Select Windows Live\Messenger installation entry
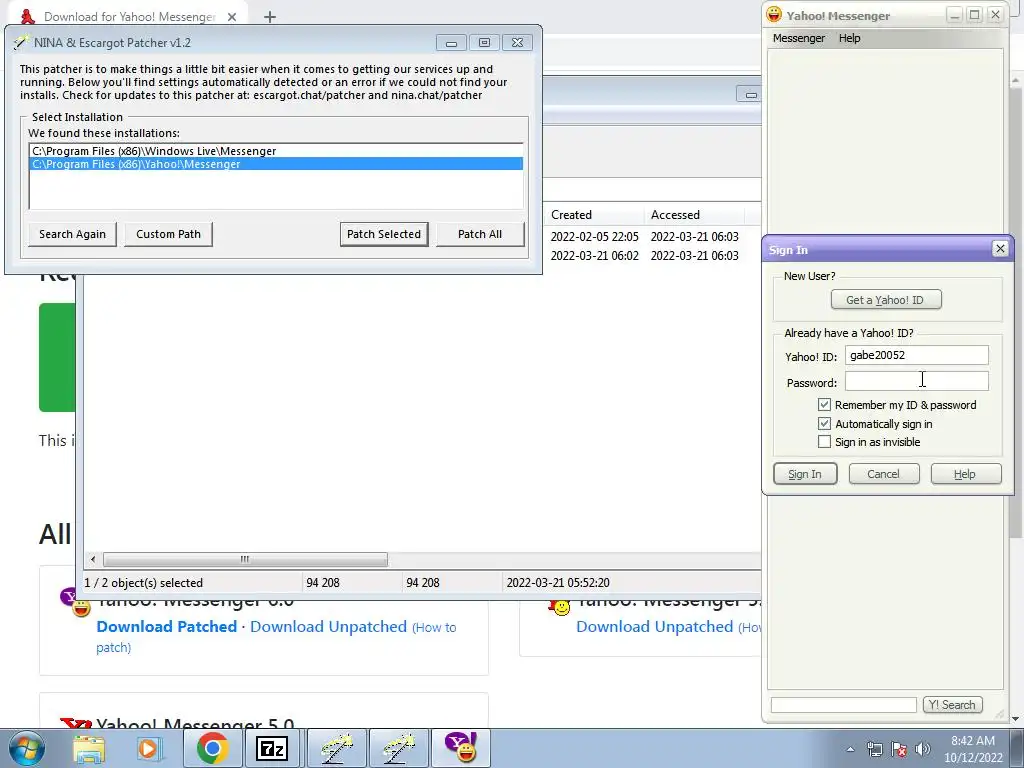This screenshot has height=768, width=1024. [x=276, y=151]
